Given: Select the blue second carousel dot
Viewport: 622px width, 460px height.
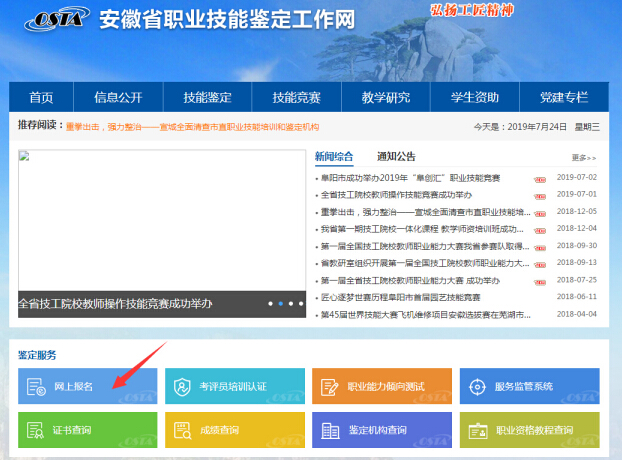Looking at the screenshot, I should click(281, 304).
